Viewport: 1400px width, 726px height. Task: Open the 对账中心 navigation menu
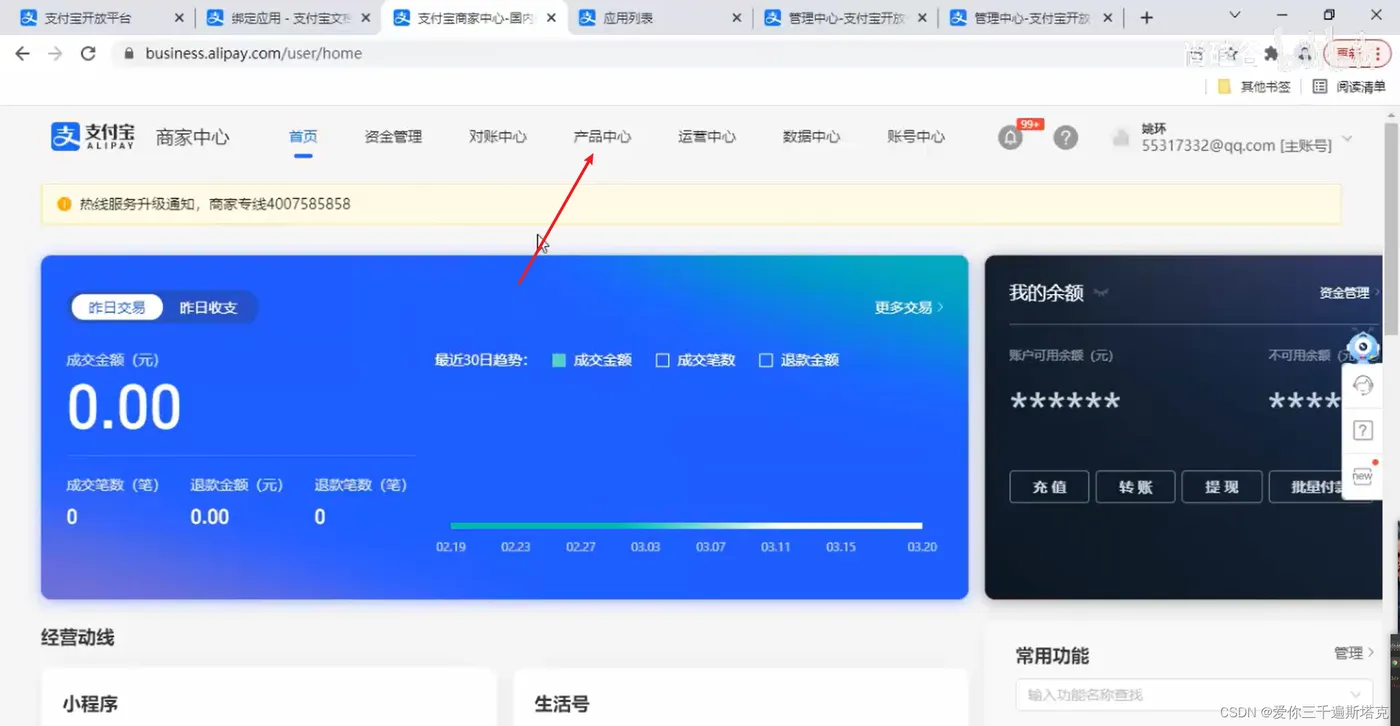coord(498,137)
